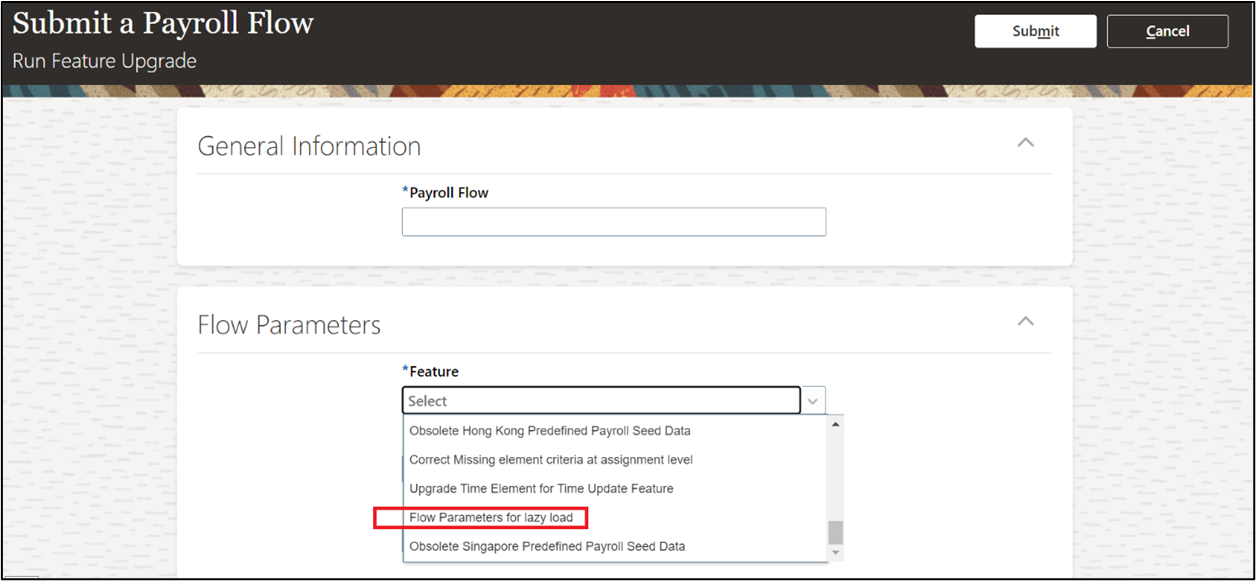Click into the Feature Select combo box
This screenshot has width=1256, height=581.
[x=601, y=401]
